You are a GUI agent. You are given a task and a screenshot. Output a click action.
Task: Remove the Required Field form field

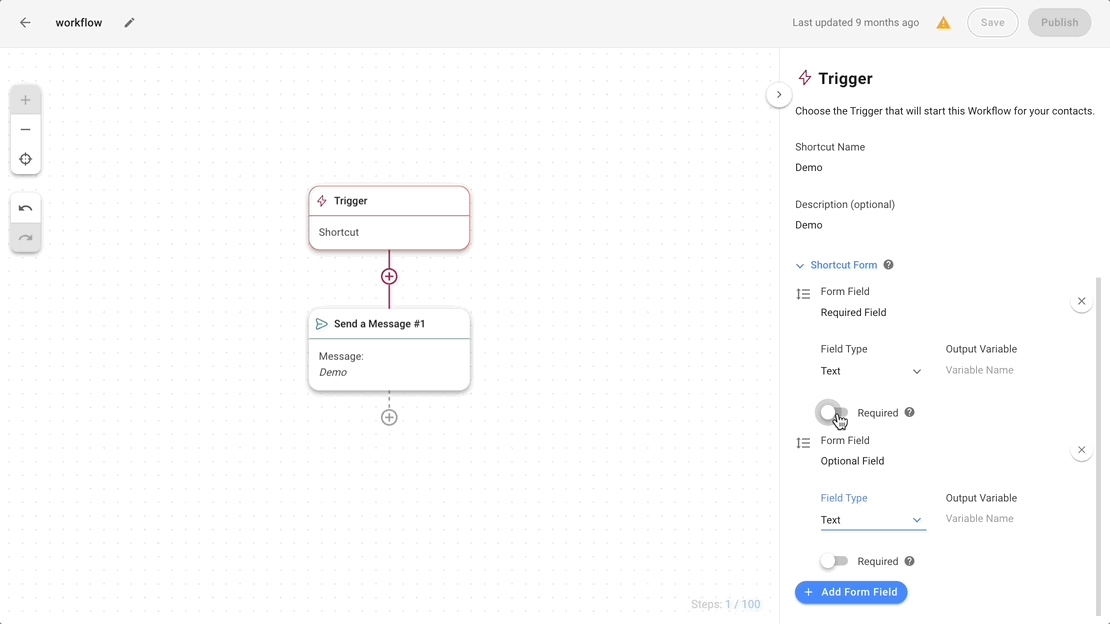[1081, 301]
